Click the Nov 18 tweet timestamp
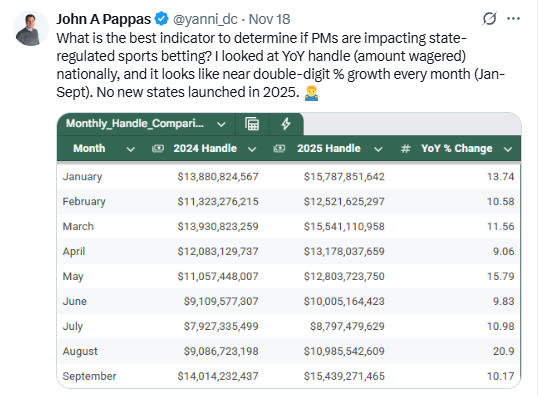This screenshot has height=396, width=540. click(x=269, y=19)
